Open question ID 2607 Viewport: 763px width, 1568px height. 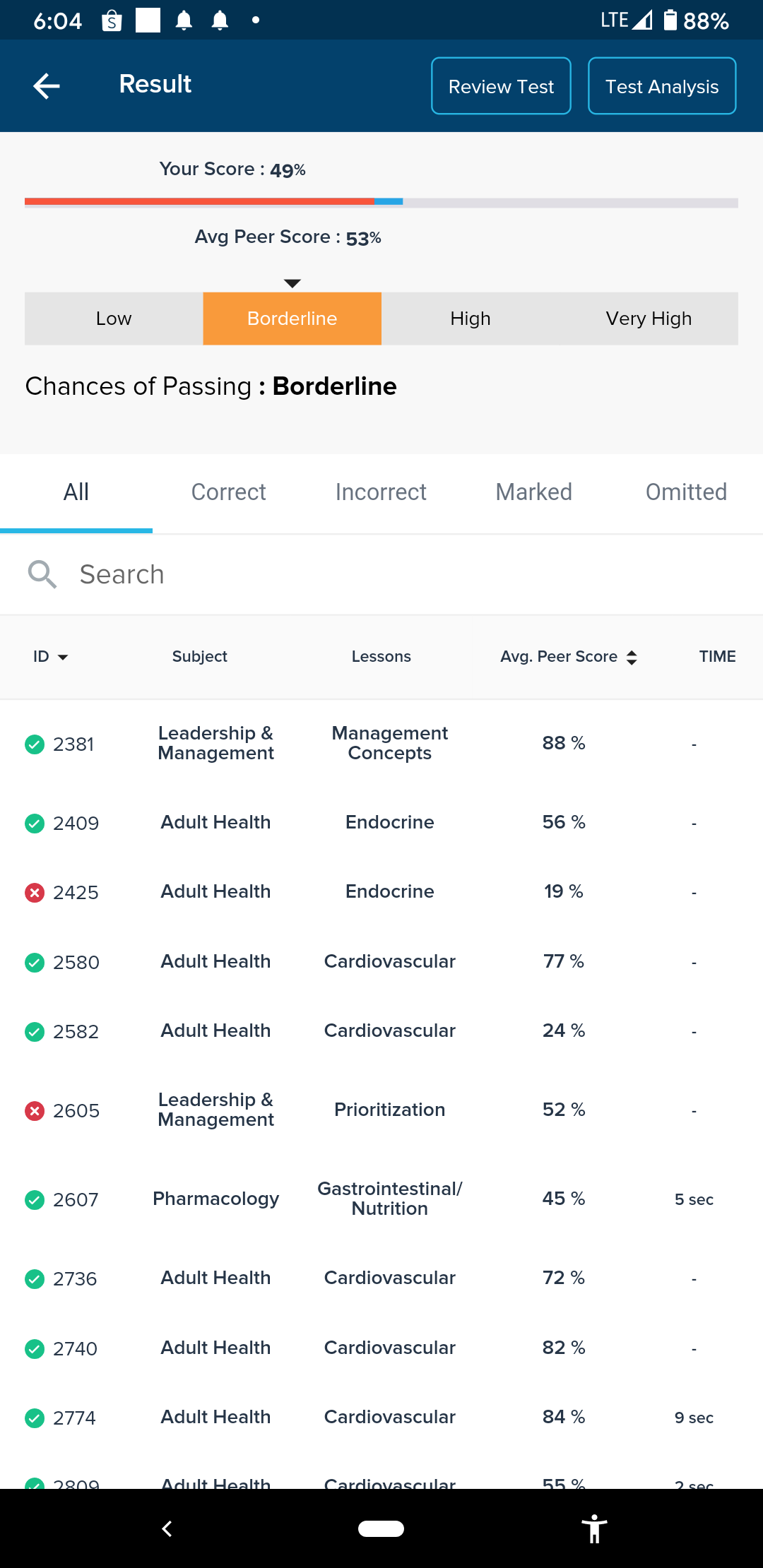pos(76,1200)
